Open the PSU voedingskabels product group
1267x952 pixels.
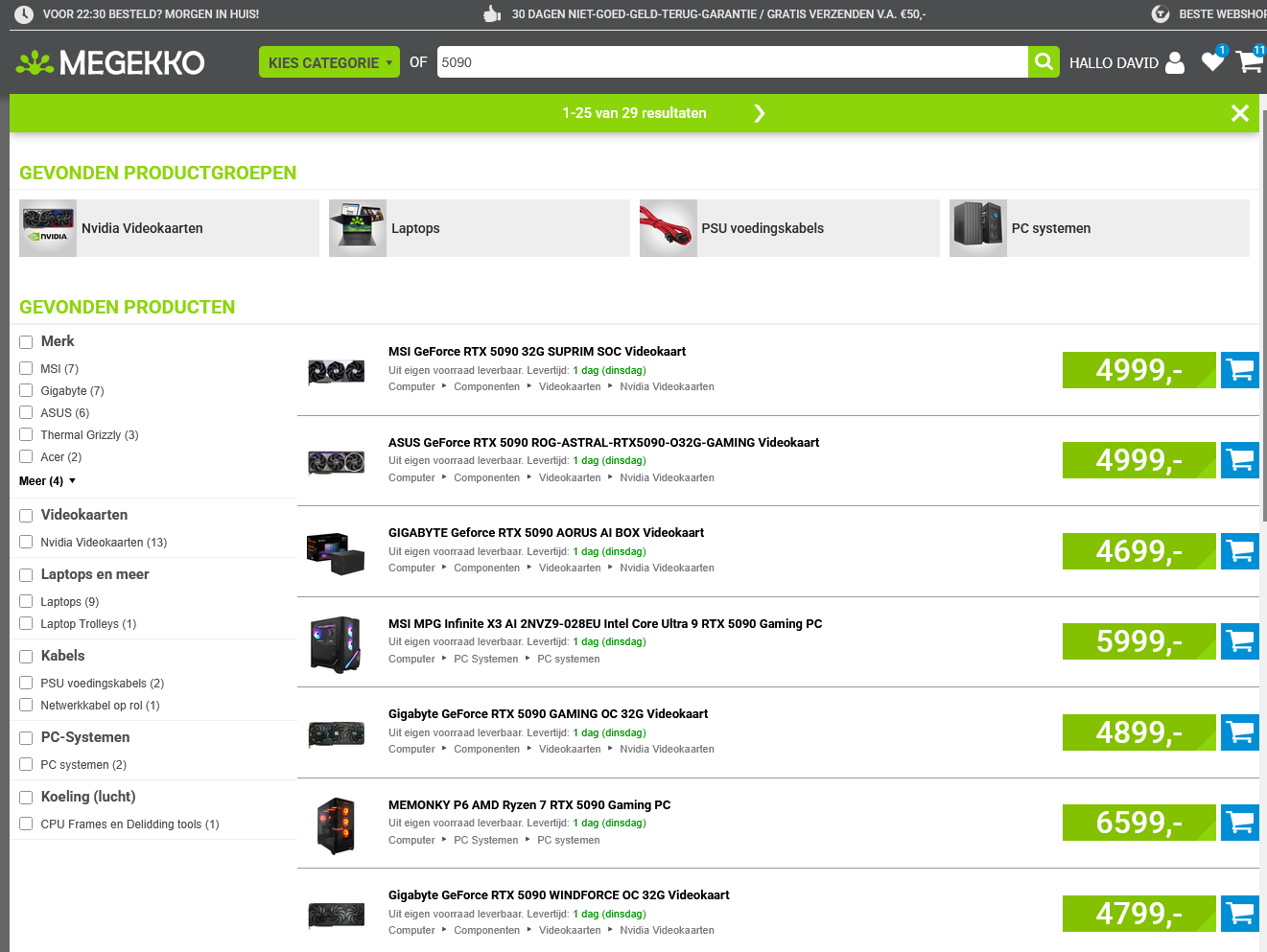point(789,228)
